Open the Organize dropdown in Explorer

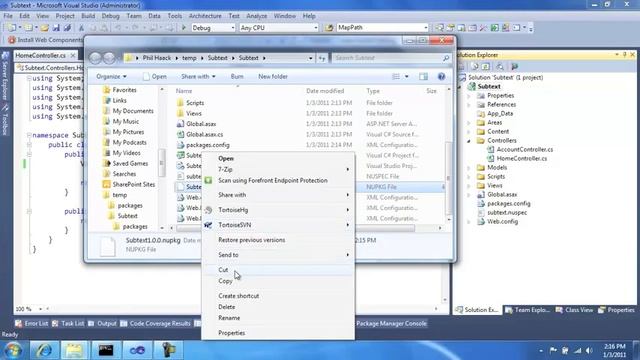(x=111, y=76)
